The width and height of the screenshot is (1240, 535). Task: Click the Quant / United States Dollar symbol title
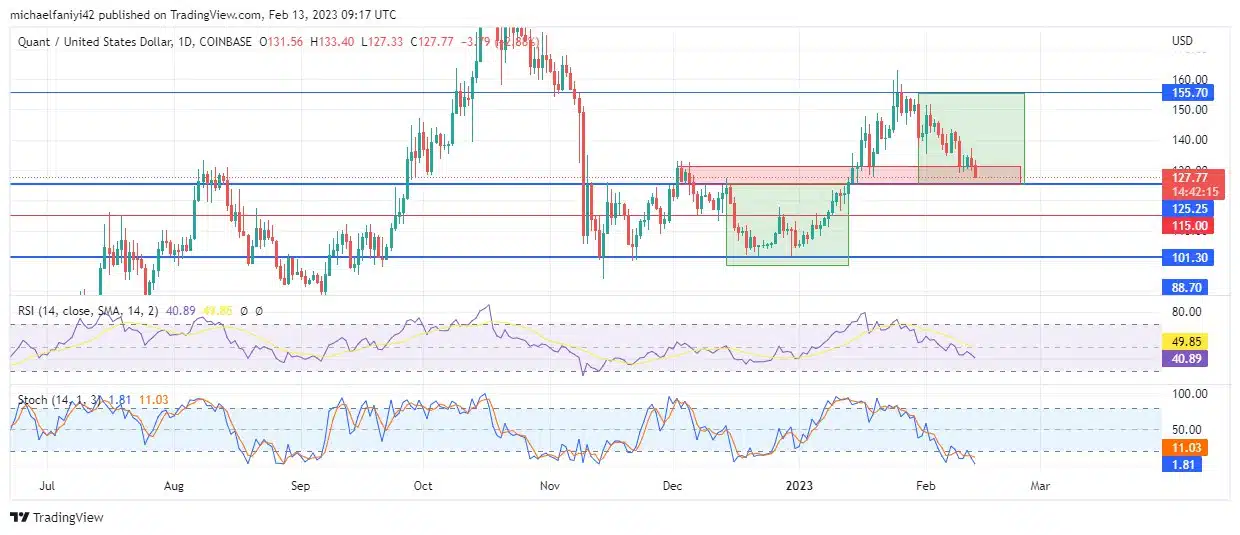click(x=99, y=42)
